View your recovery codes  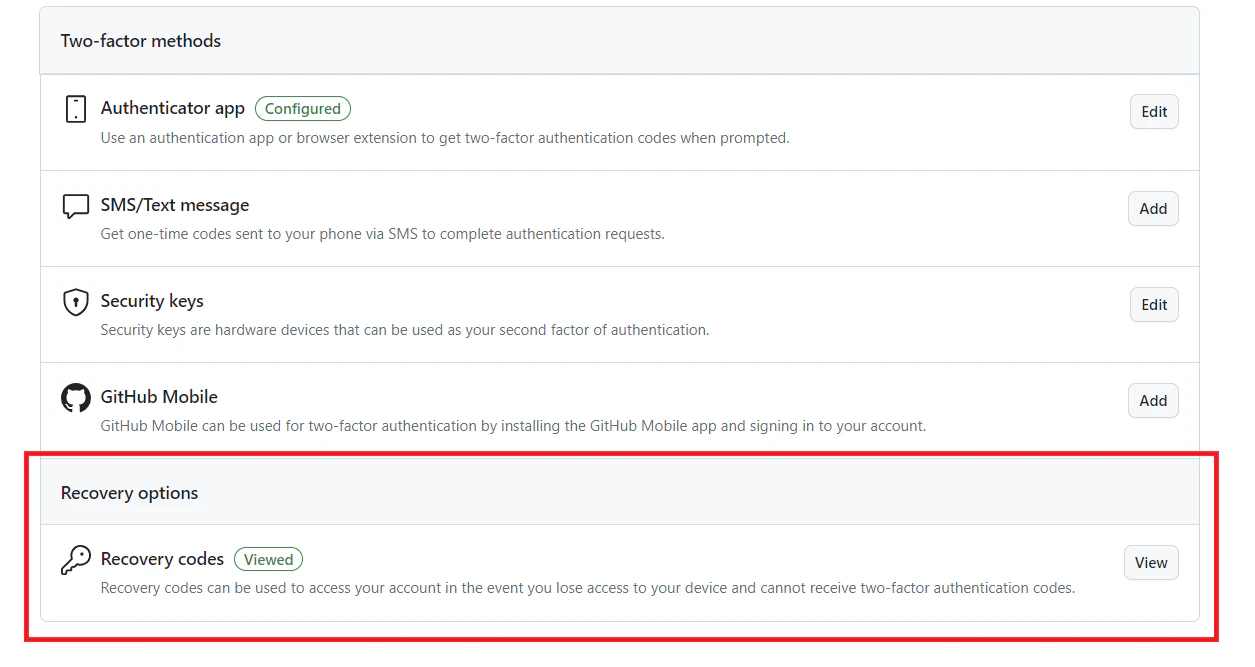(x=1150, y=562)
